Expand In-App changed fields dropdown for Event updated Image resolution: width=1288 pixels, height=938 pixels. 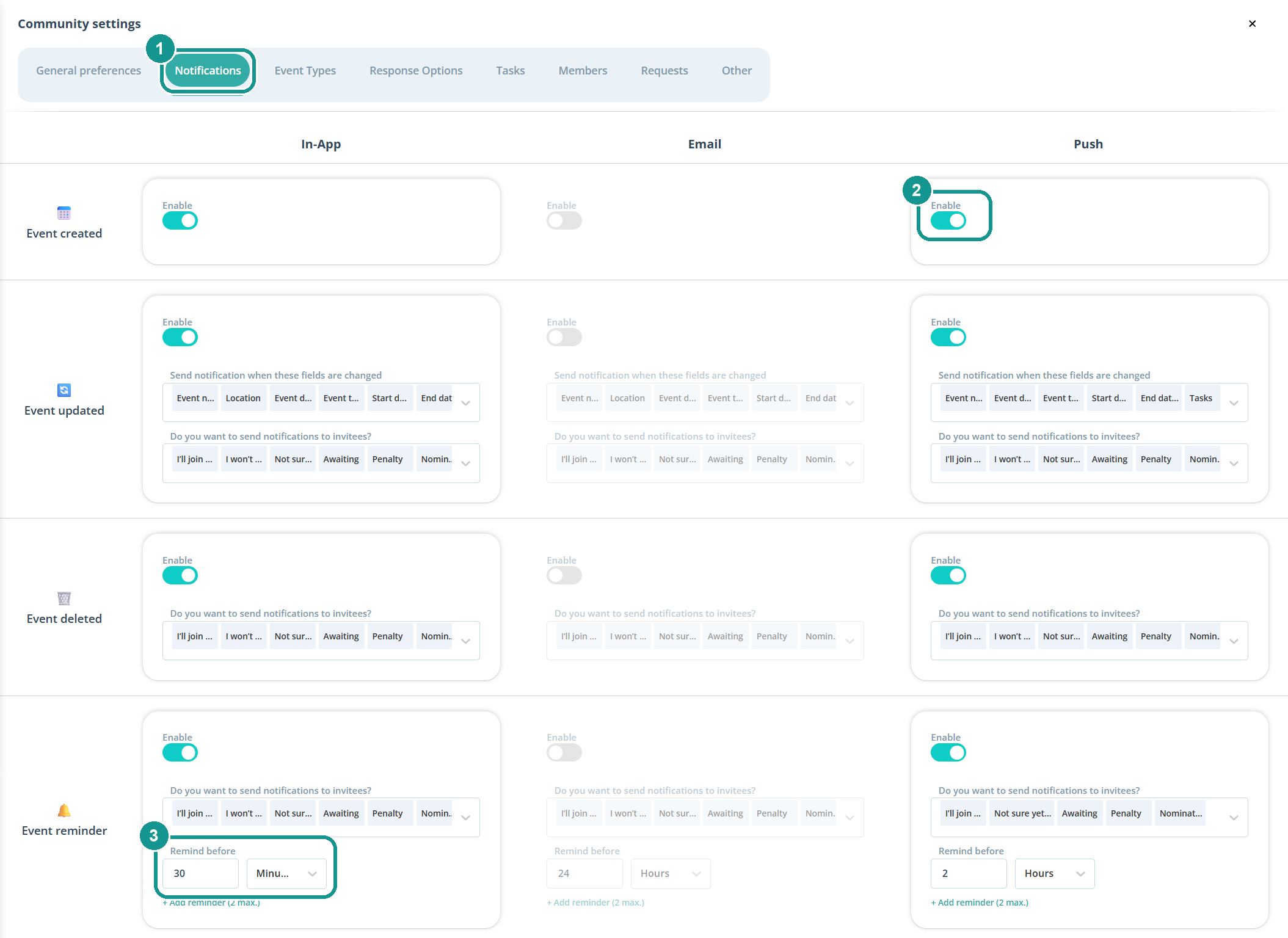466,403
